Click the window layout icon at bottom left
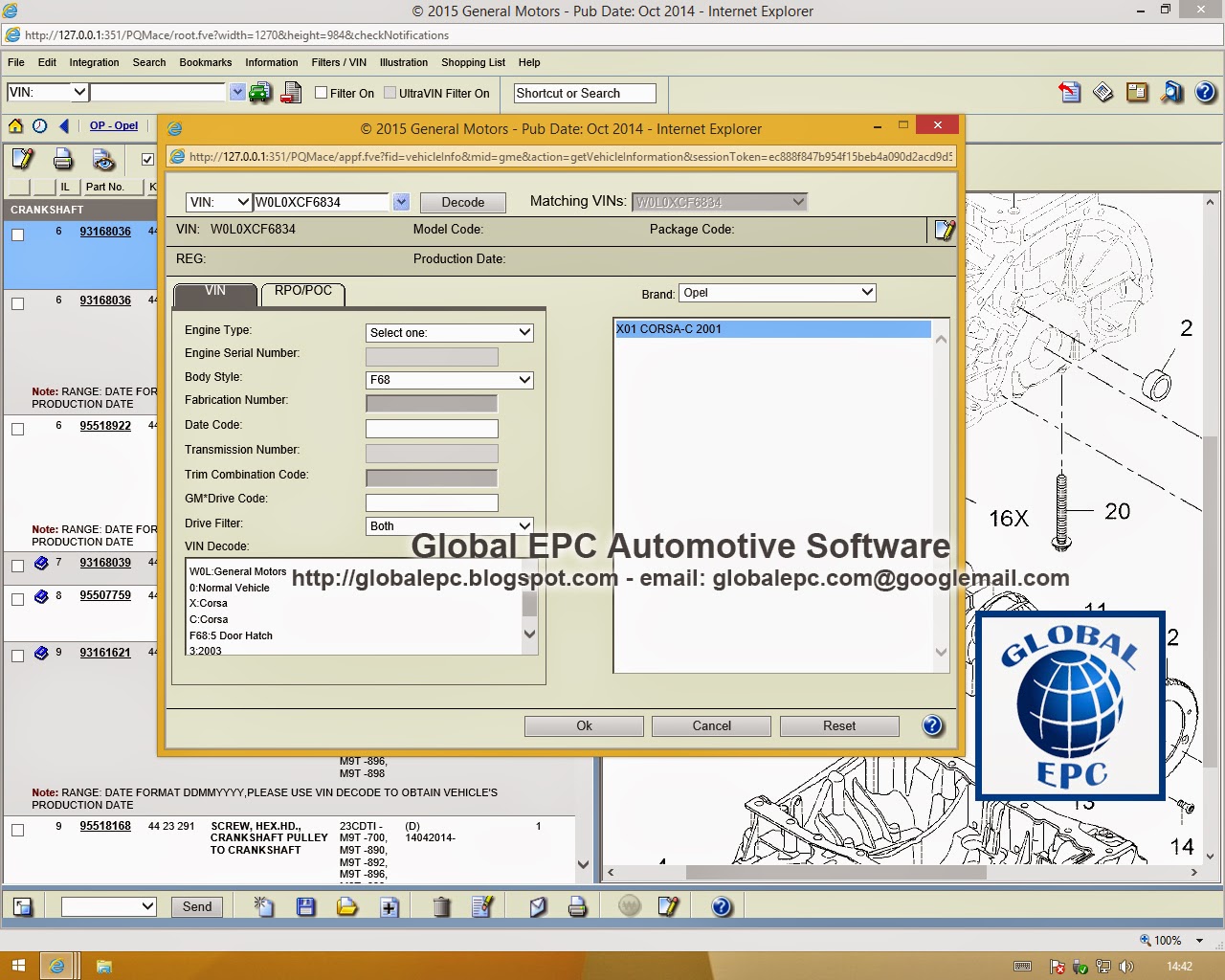 [23, 906]
